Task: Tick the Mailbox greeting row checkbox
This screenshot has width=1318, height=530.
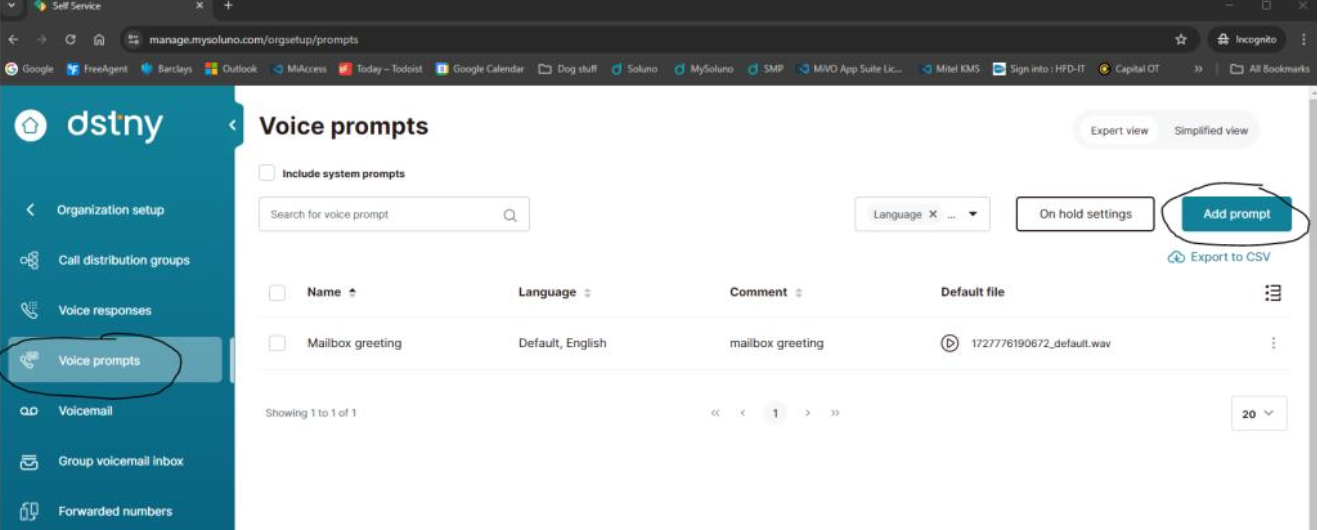Action: tap(277, 343)
